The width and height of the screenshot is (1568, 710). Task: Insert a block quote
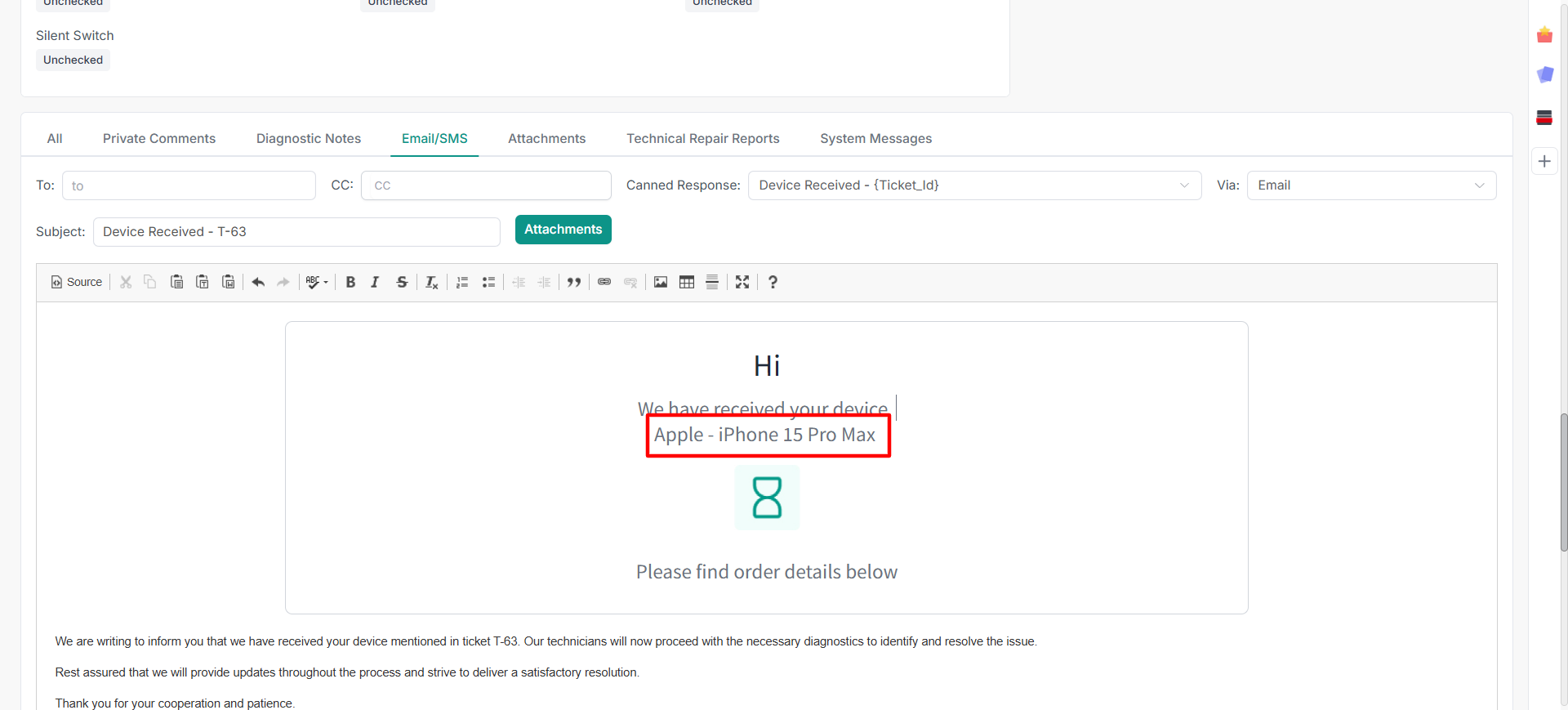tap(574, 282)
